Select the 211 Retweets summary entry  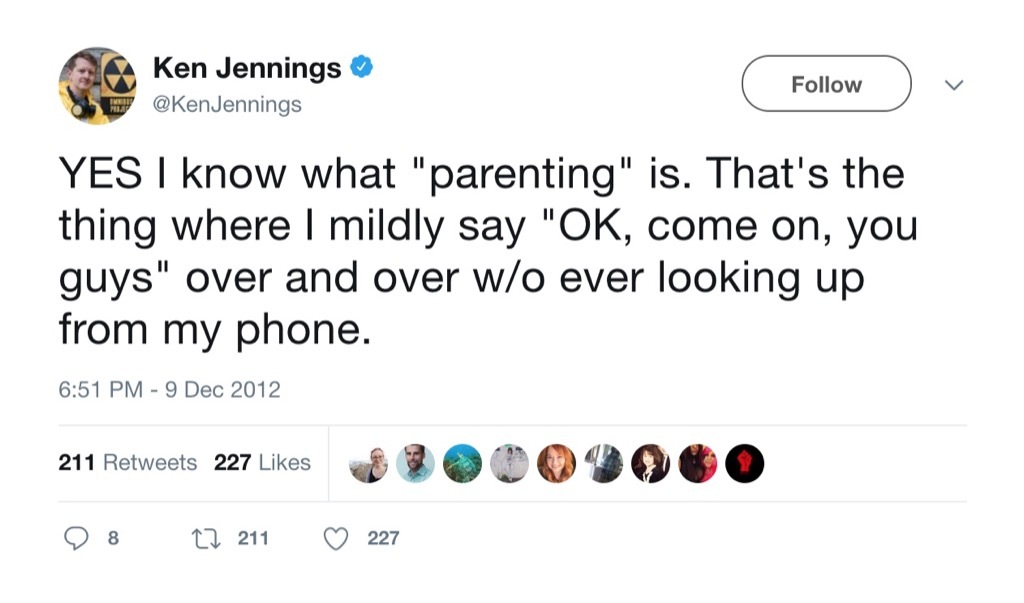click(x=127, y=463)
